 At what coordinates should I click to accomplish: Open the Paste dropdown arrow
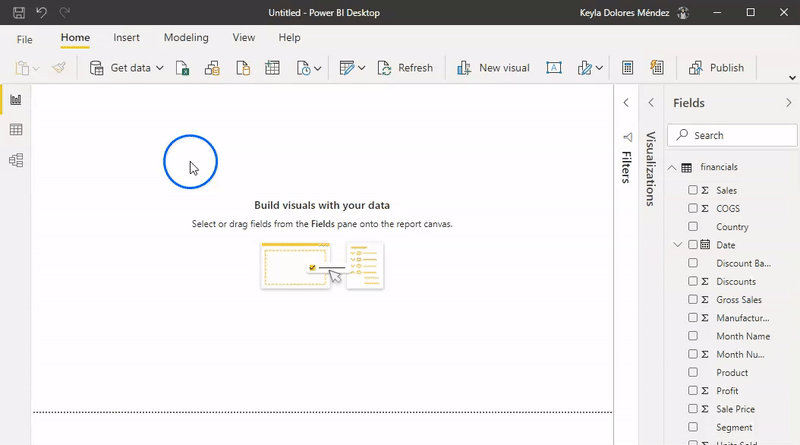[x=36, y=68]
